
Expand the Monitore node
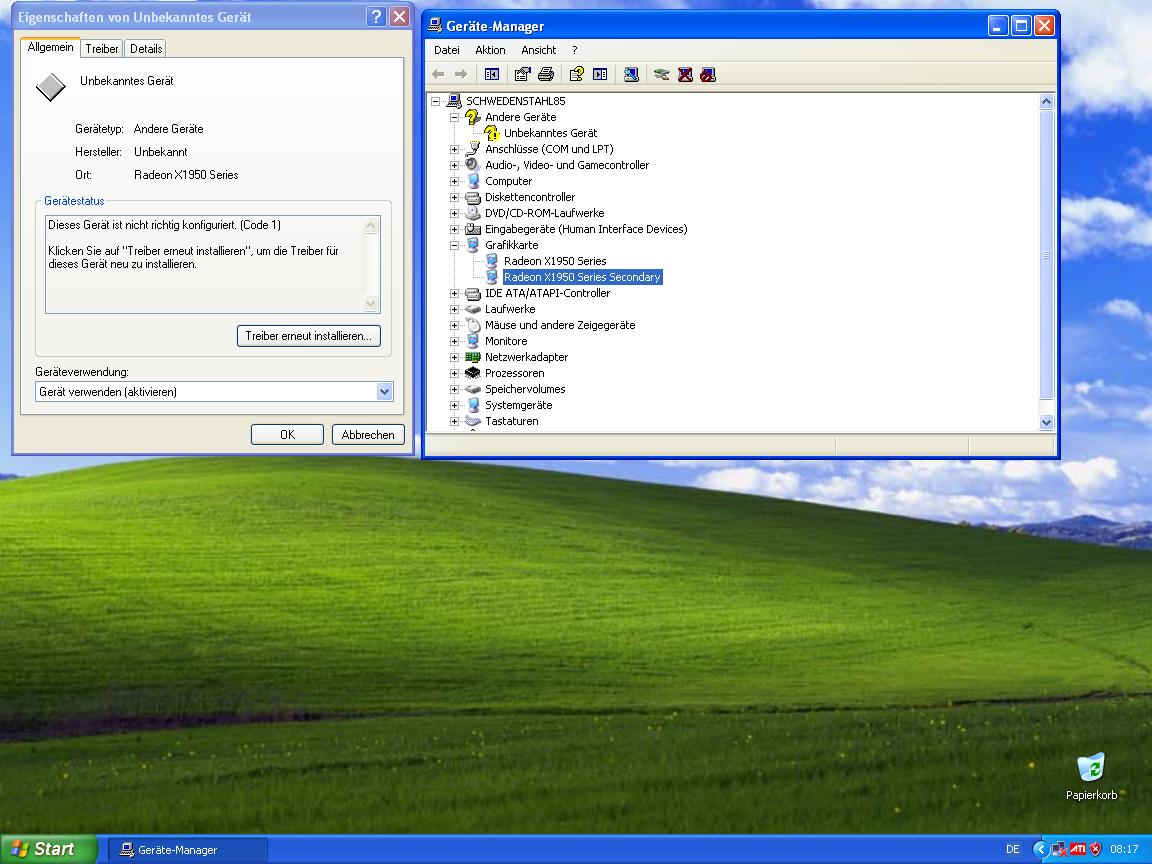coord(454,342)
